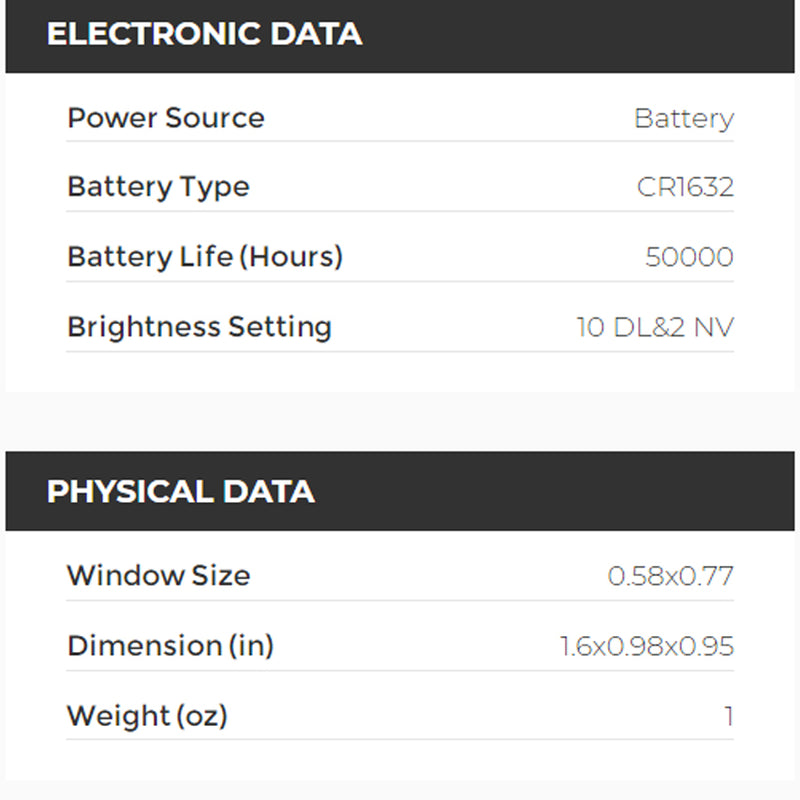Viewport: 800px width, 800px height.
Task: Click the (in) unit beside Dimension
Action: 252,646
